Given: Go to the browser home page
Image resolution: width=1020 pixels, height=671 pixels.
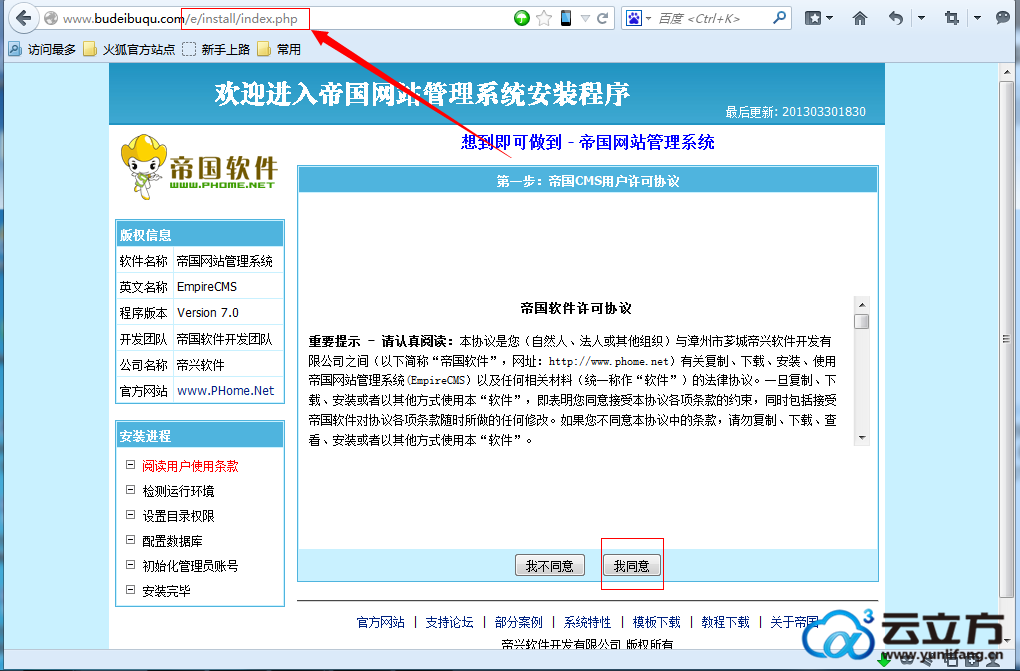Looking at the screenshot, I should point(860,18).
